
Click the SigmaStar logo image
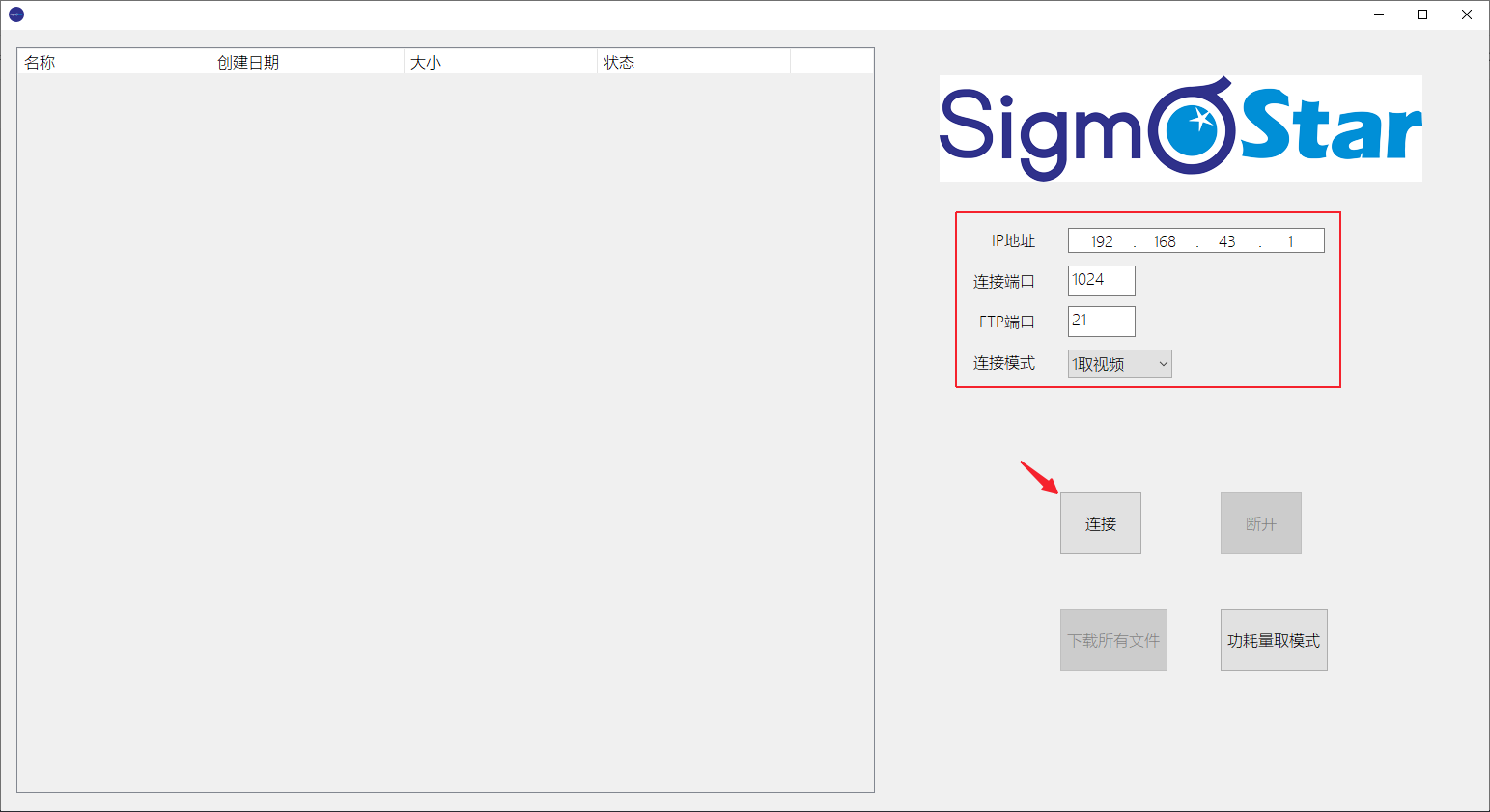(1180, 128)
